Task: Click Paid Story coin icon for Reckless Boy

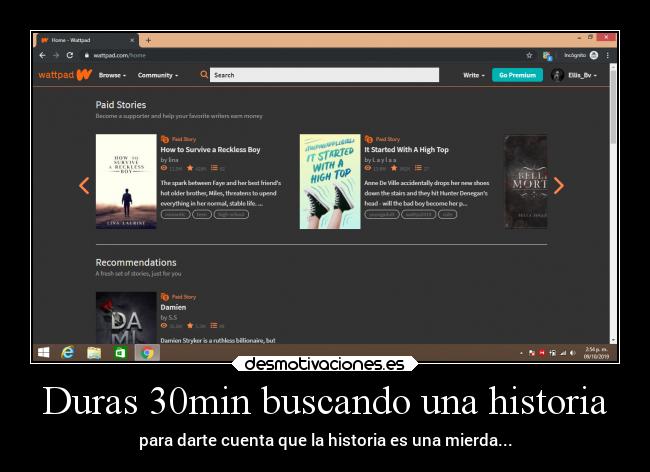Action: pos(165,139)
